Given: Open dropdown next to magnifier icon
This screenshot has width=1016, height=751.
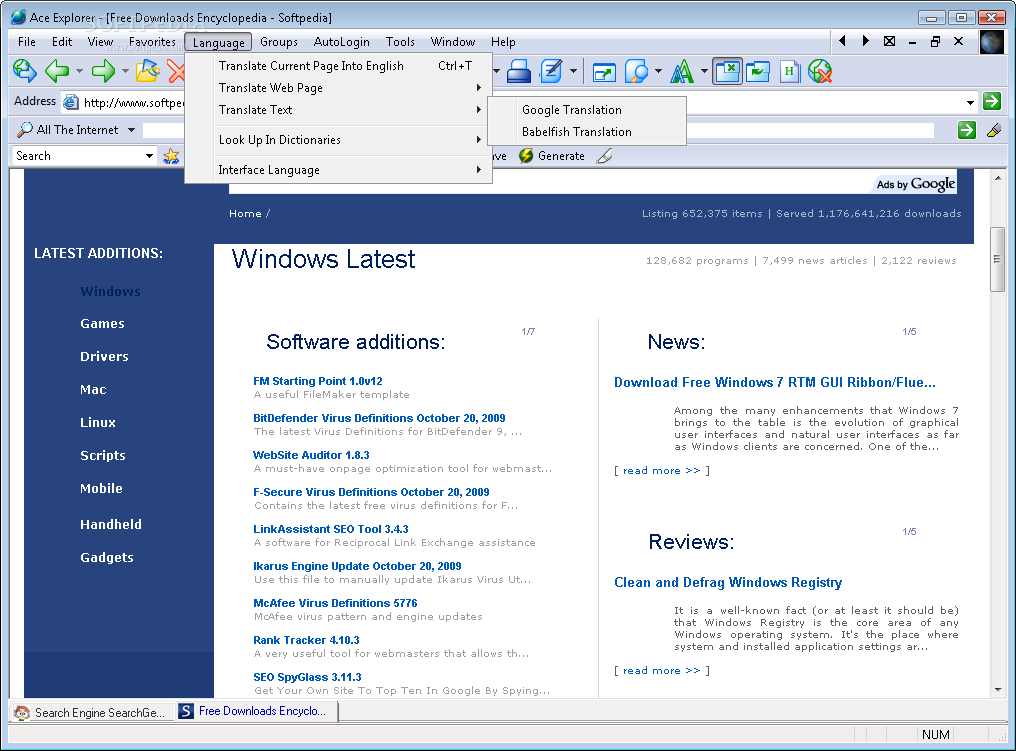Looking at the screenshot, I should tap(658, 71).
